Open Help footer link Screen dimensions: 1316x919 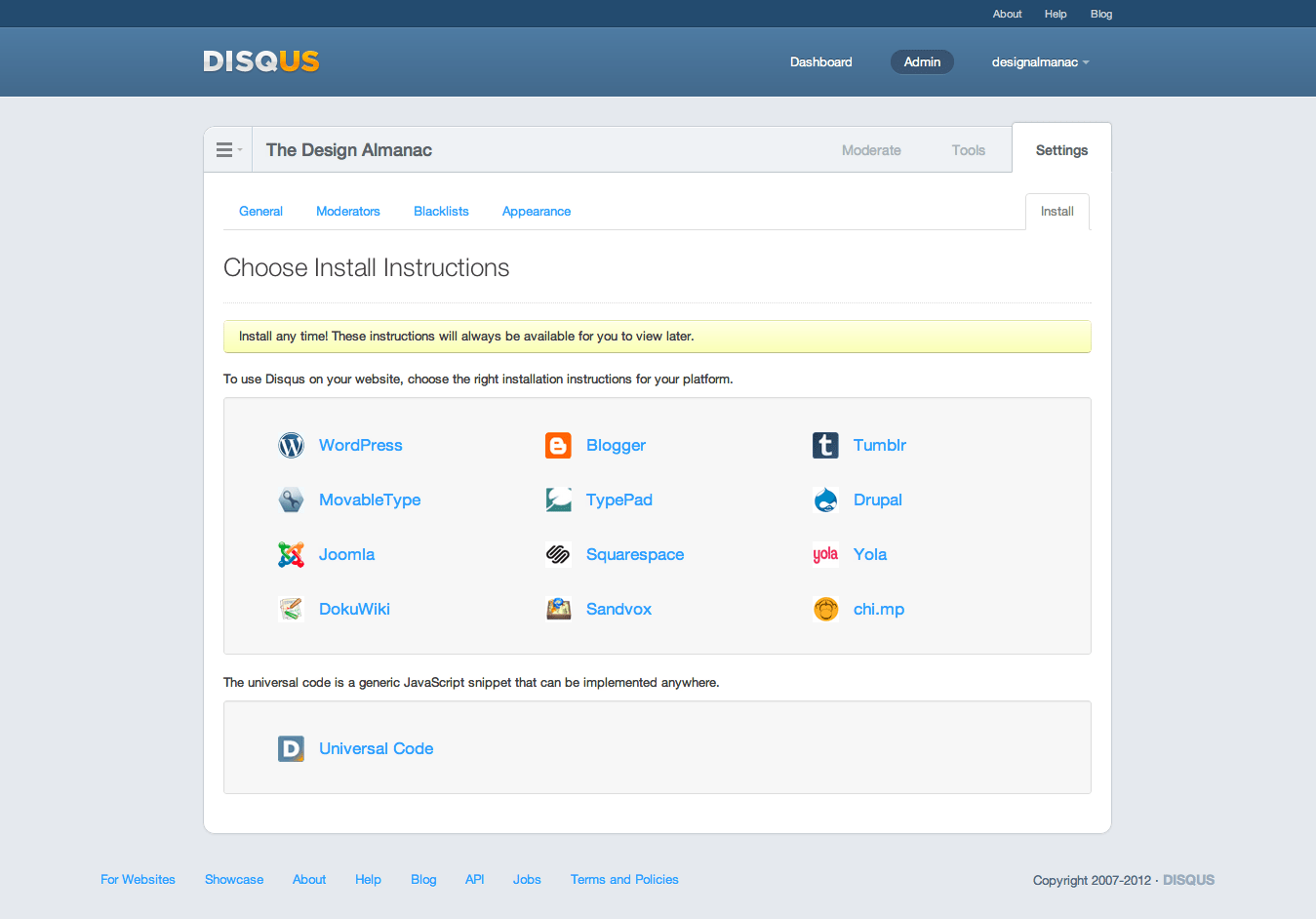368,879
